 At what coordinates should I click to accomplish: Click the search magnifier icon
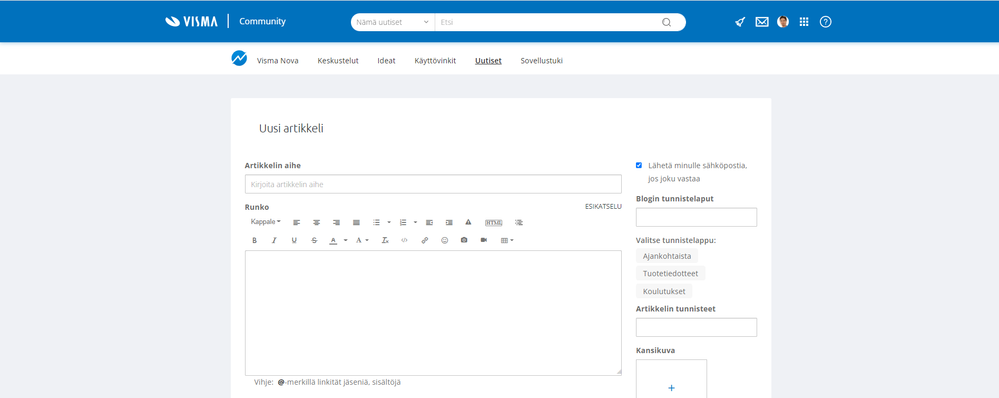666,22
